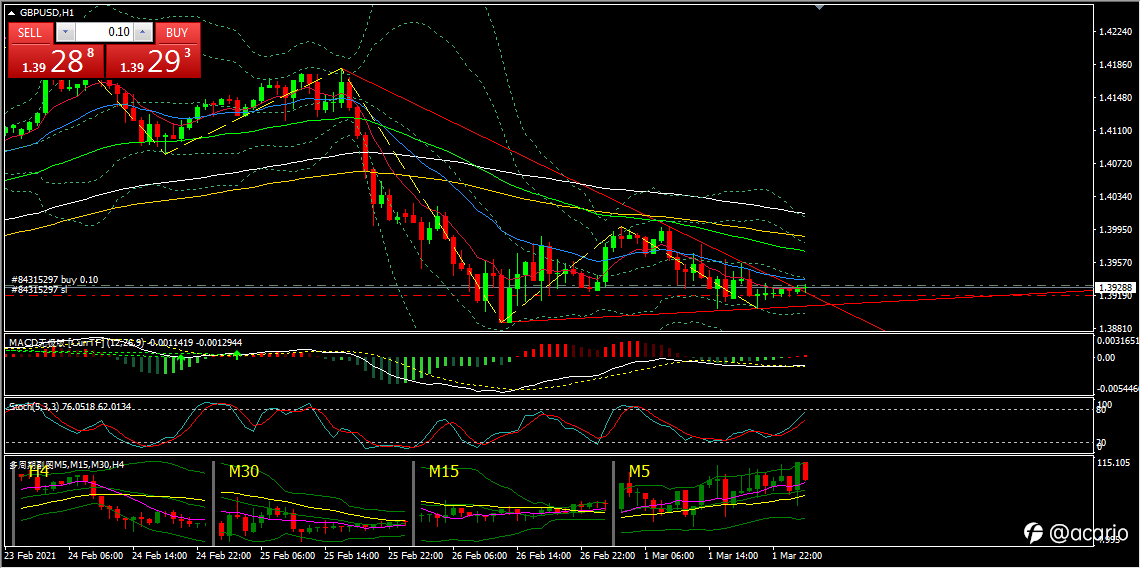The height and width of the screenshot is (569, 1141).
Task: Increase lot volume with up arrow
Action: pos(143,32)
